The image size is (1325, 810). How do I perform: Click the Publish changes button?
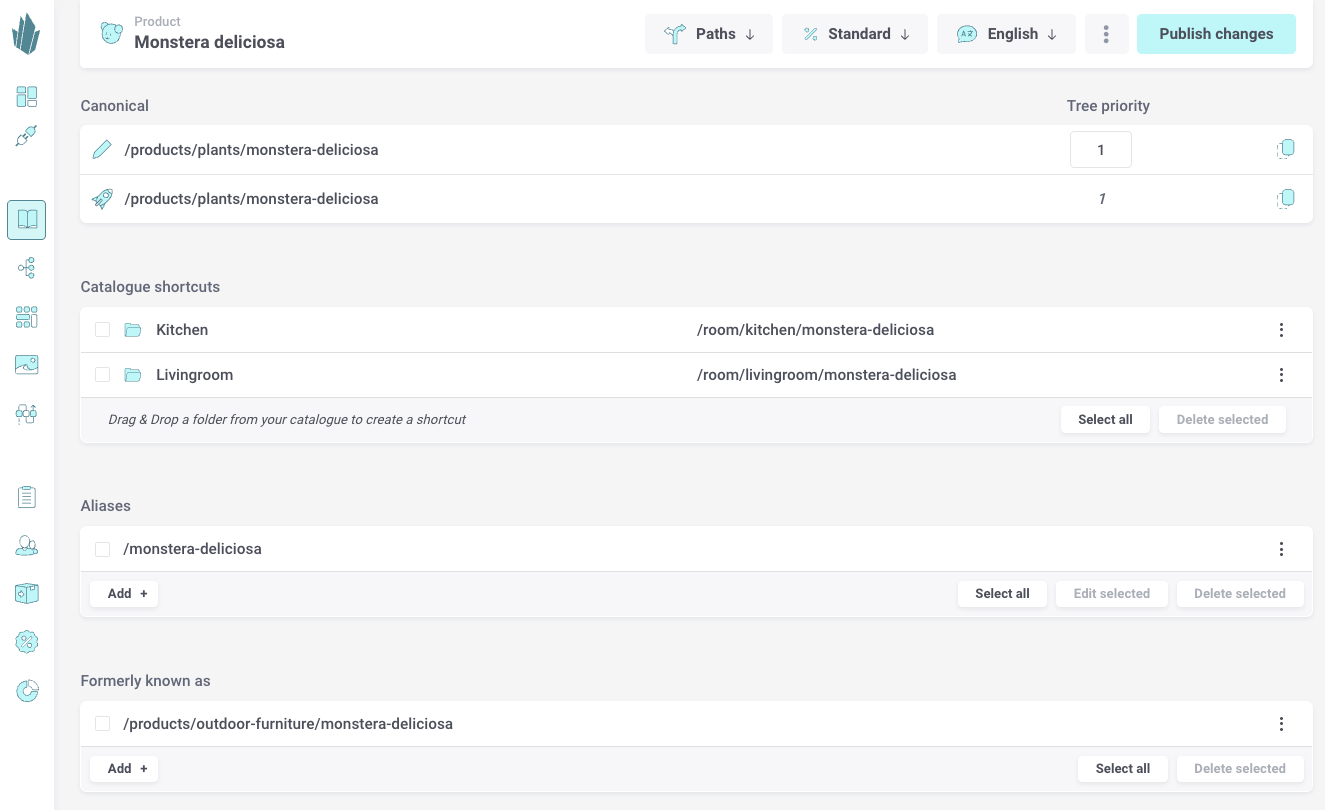pos(1216,34)
